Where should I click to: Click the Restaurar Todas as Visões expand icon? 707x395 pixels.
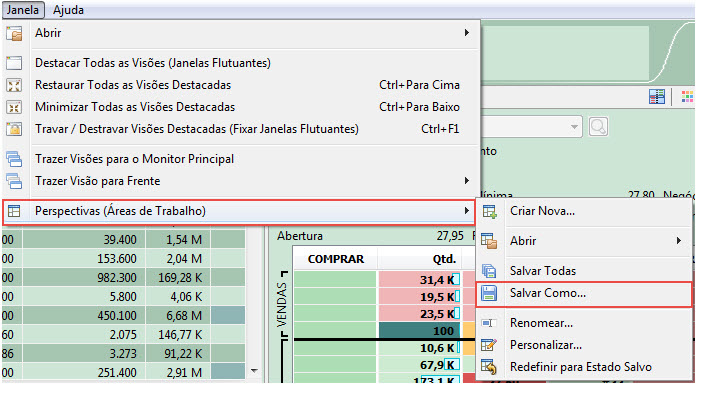pos(14,85)
